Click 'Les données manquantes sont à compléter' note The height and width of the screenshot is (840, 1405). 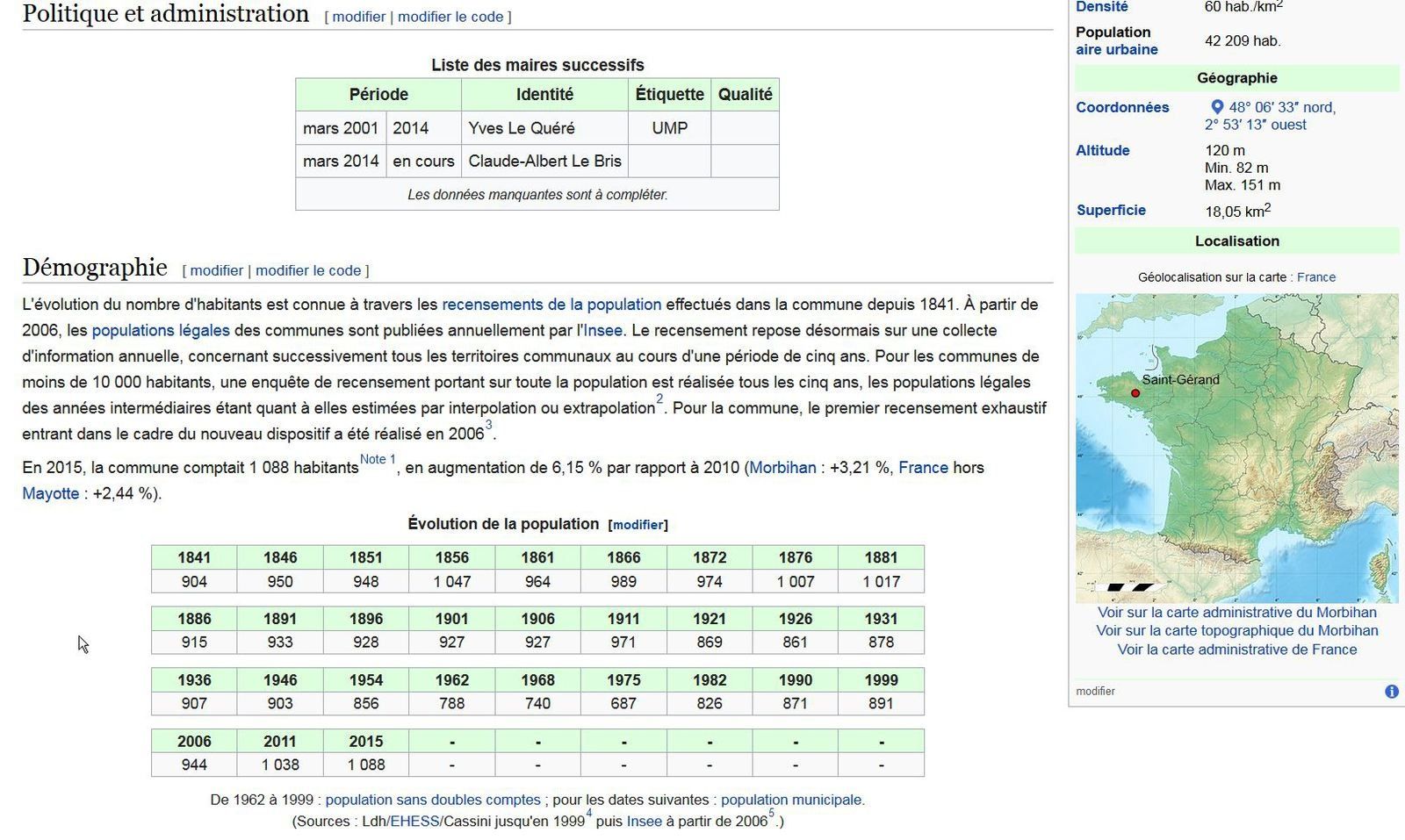pyautogui.click(x=537, y=195)
